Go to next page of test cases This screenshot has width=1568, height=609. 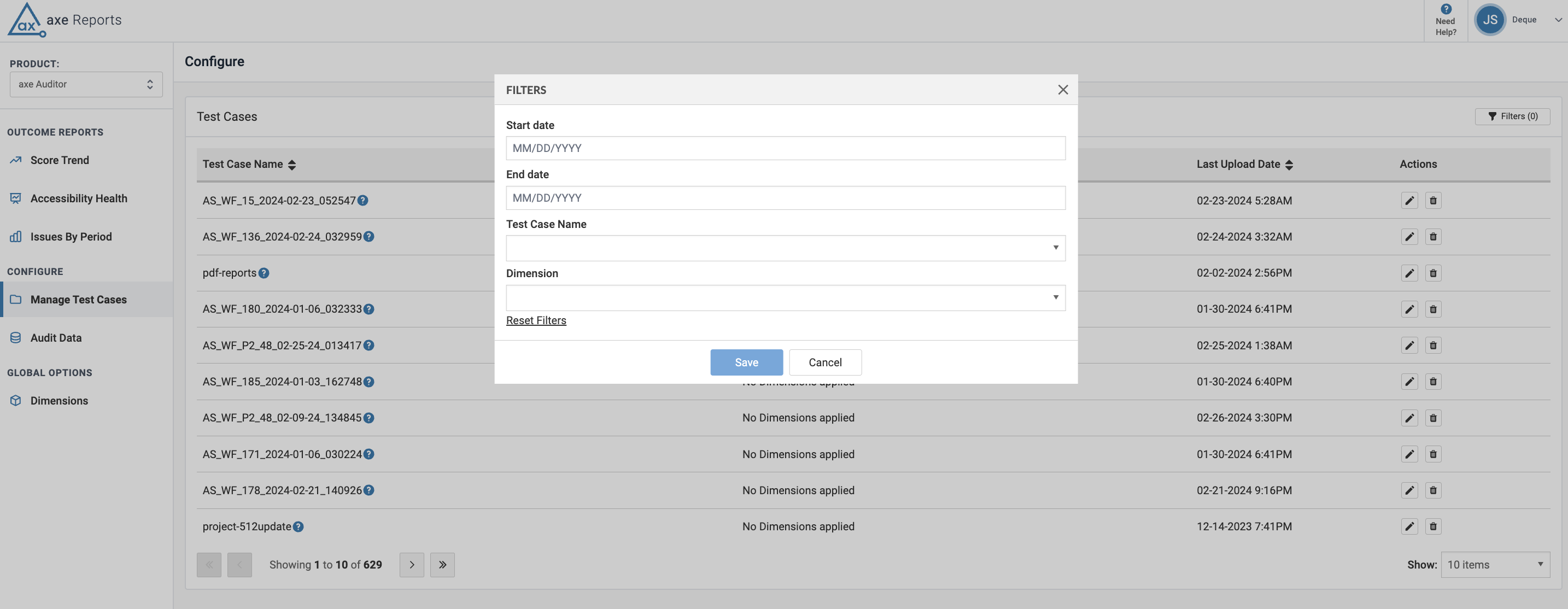click(x=412, y=565)
